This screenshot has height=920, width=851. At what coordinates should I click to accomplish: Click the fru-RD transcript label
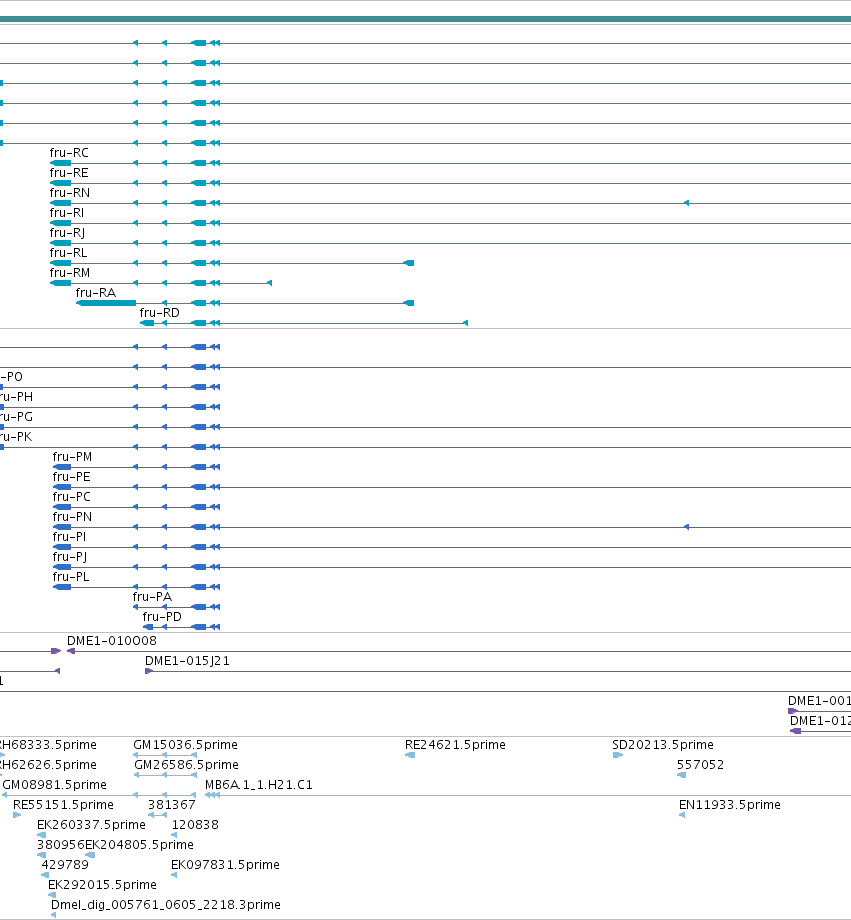point(160,312)
